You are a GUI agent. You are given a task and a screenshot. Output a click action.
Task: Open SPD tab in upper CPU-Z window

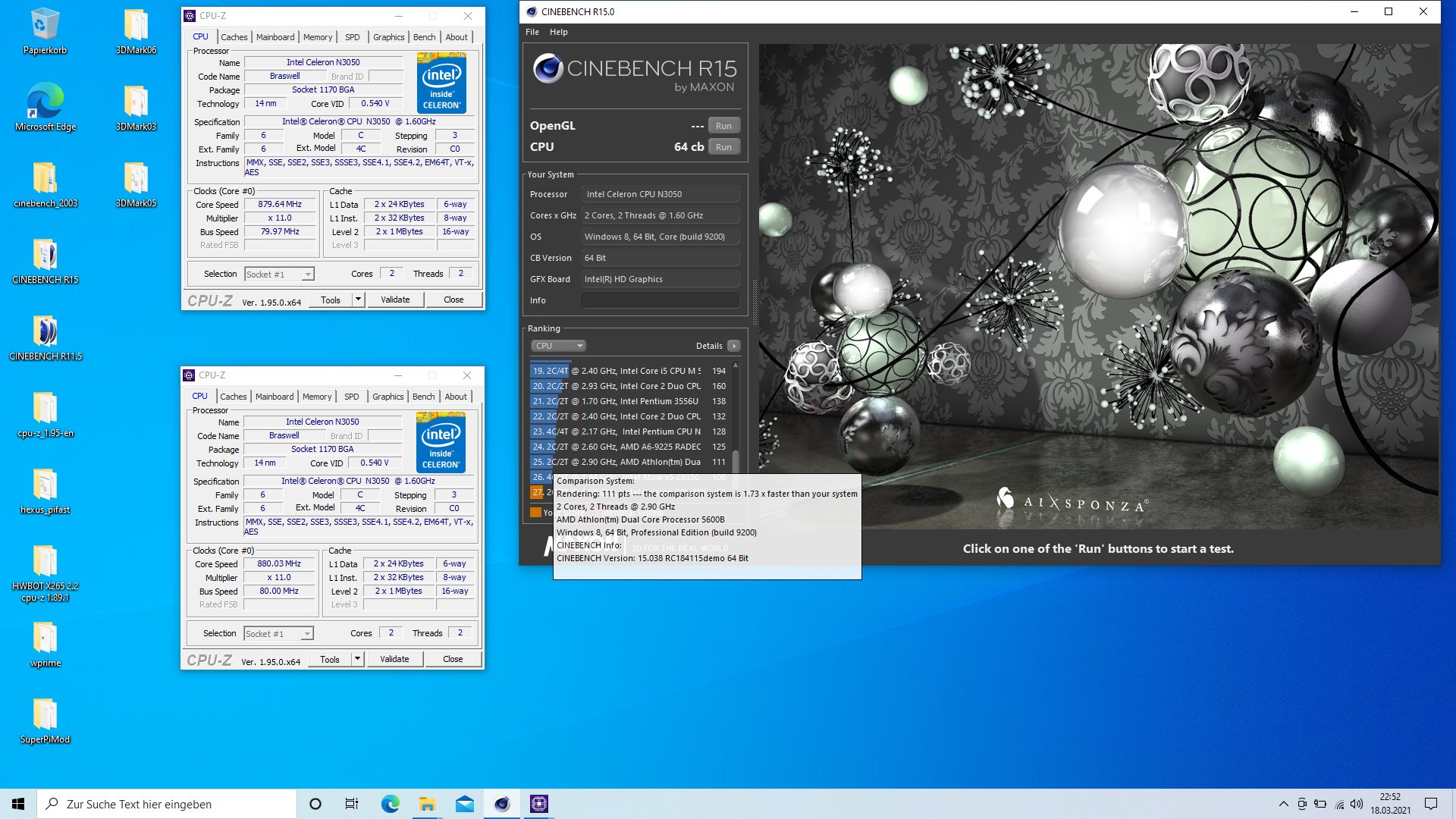(353, 37)
